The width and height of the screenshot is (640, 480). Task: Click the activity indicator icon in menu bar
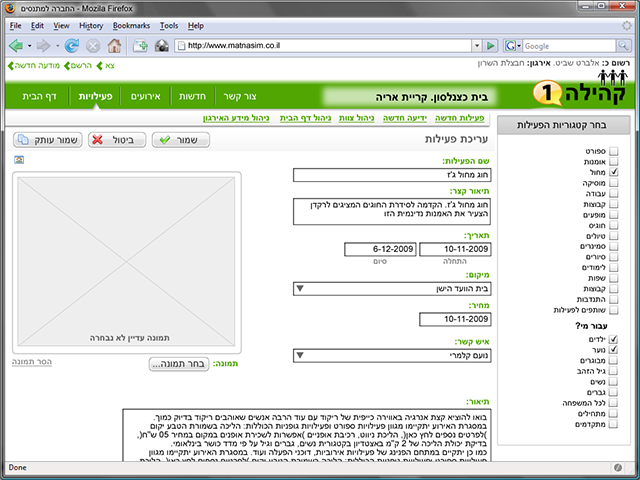(627, 26)
